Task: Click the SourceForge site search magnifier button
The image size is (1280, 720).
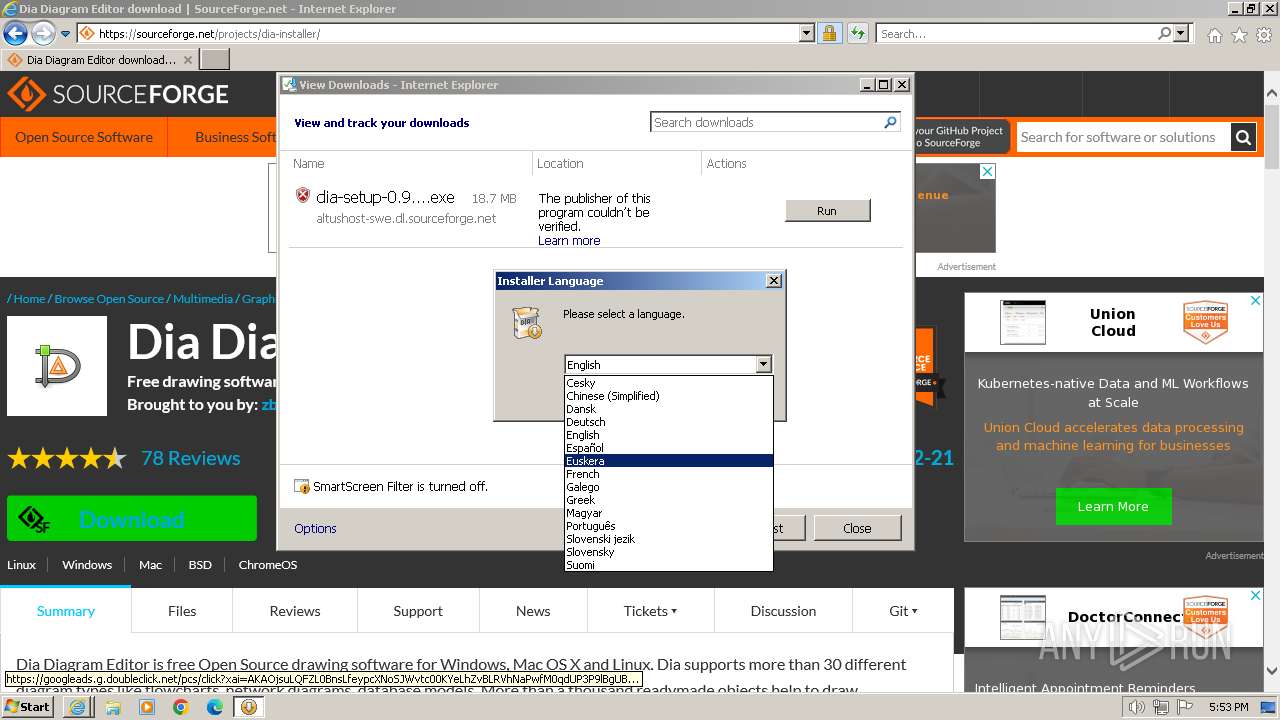Action: 1243,137
